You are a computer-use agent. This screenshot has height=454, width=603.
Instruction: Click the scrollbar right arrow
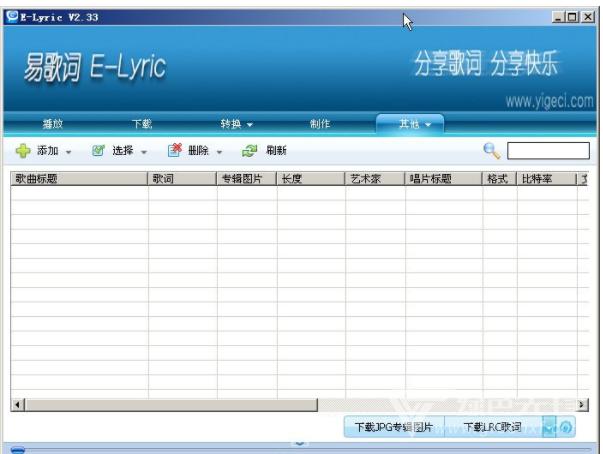tap(582, 404)
